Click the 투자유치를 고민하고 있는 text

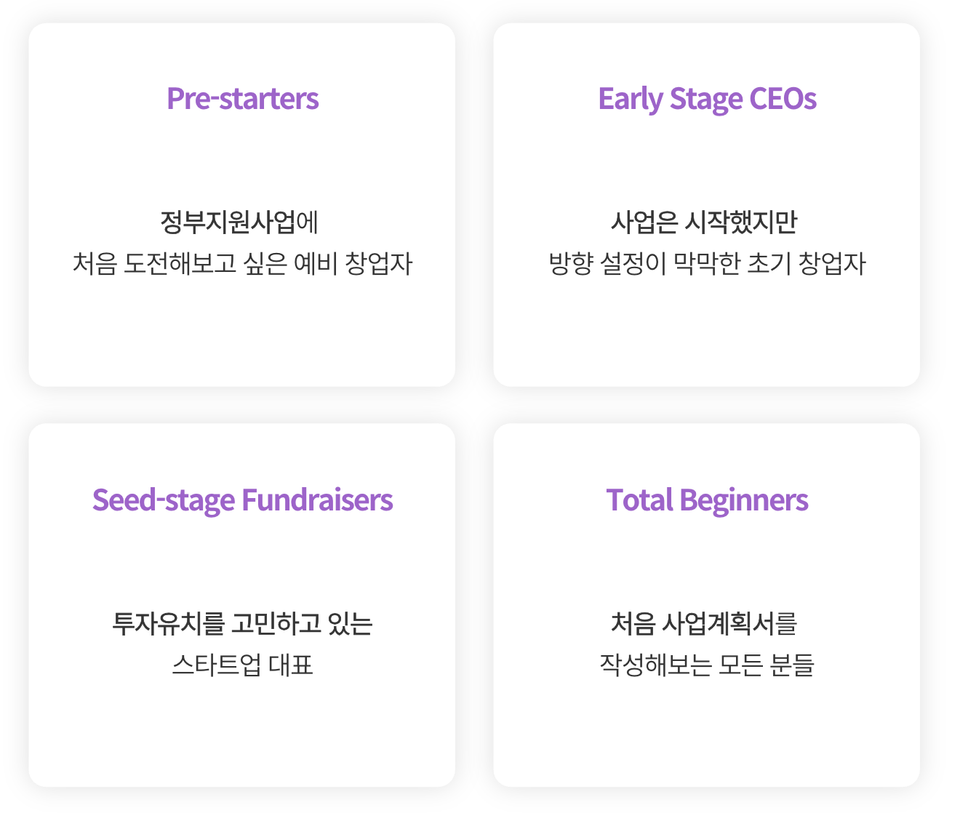coord(242,623)
